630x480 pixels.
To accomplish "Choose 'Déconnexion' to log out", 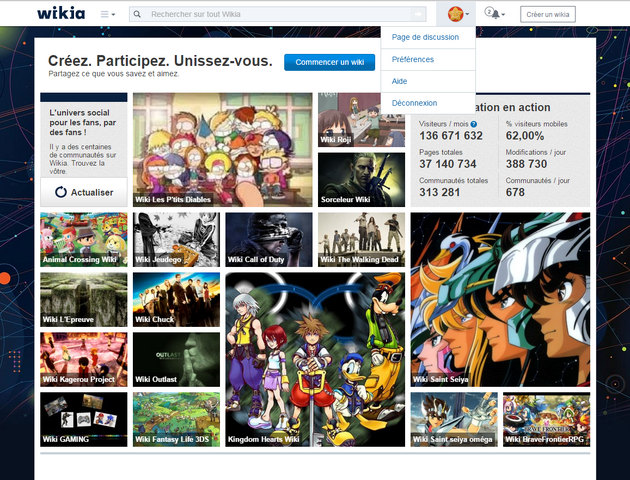I will coord(428,103).
